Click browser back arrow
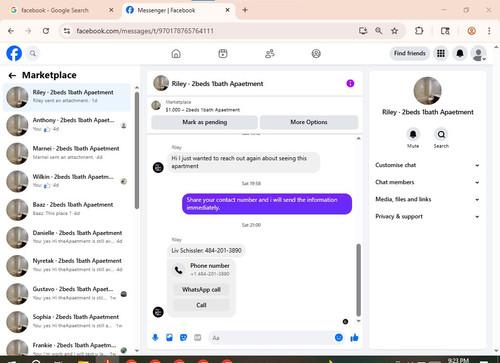Viewport: 500px width, 363px height. 11,31
